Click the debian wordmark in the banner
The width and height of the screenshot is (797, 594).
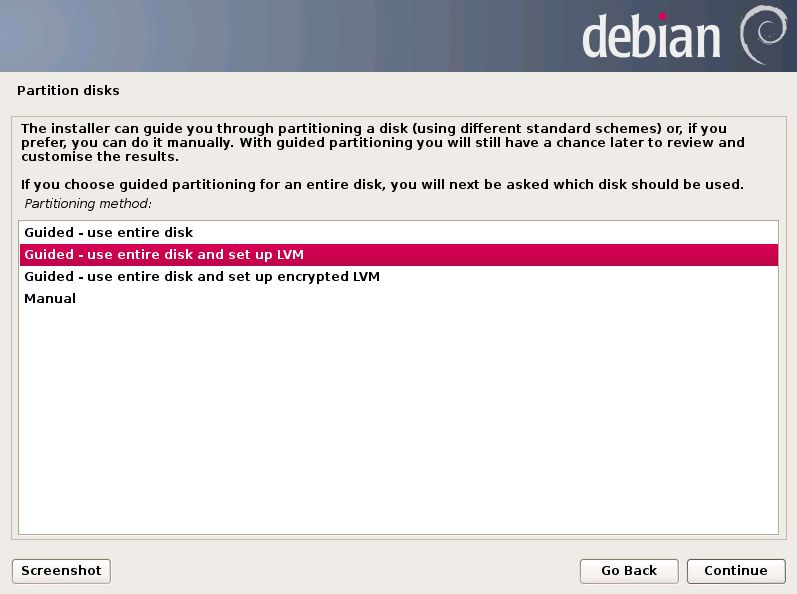651,36
